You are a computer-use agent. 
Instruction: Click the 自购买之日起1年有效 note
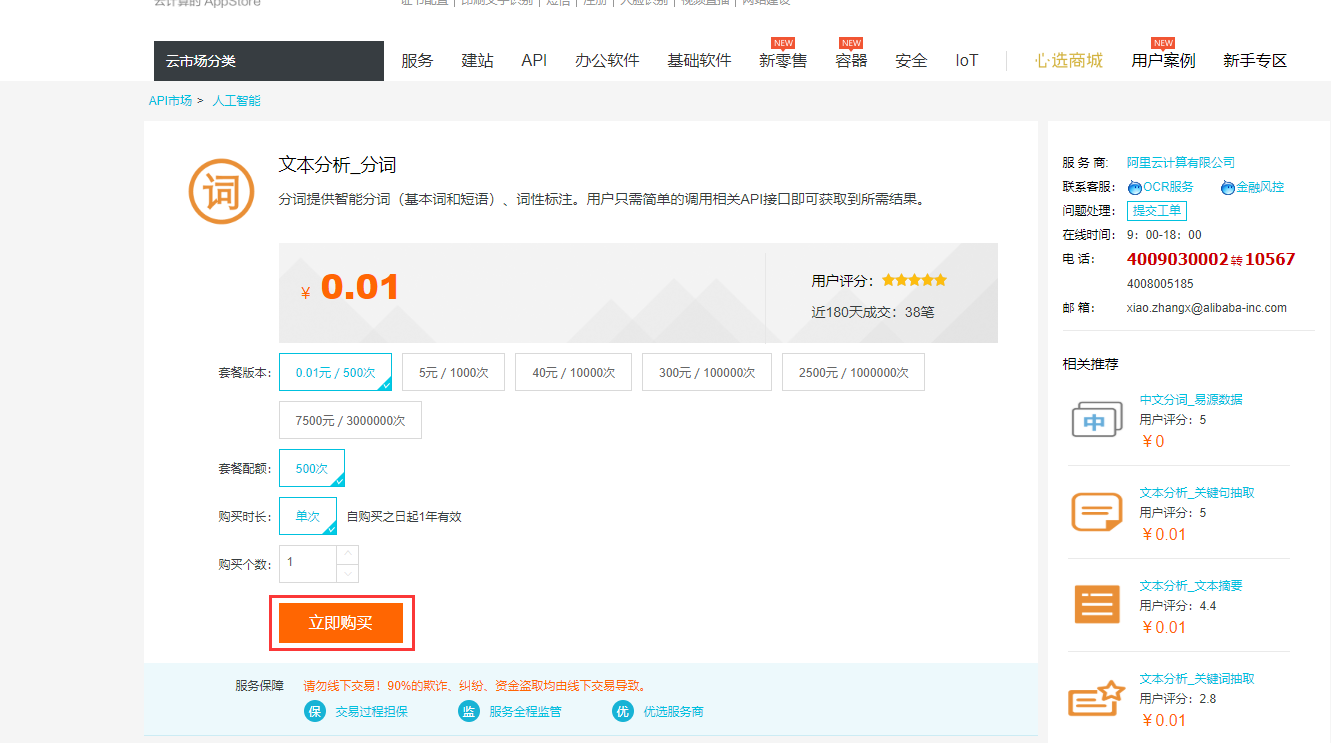pyautogui.click(x=404, y=517)
